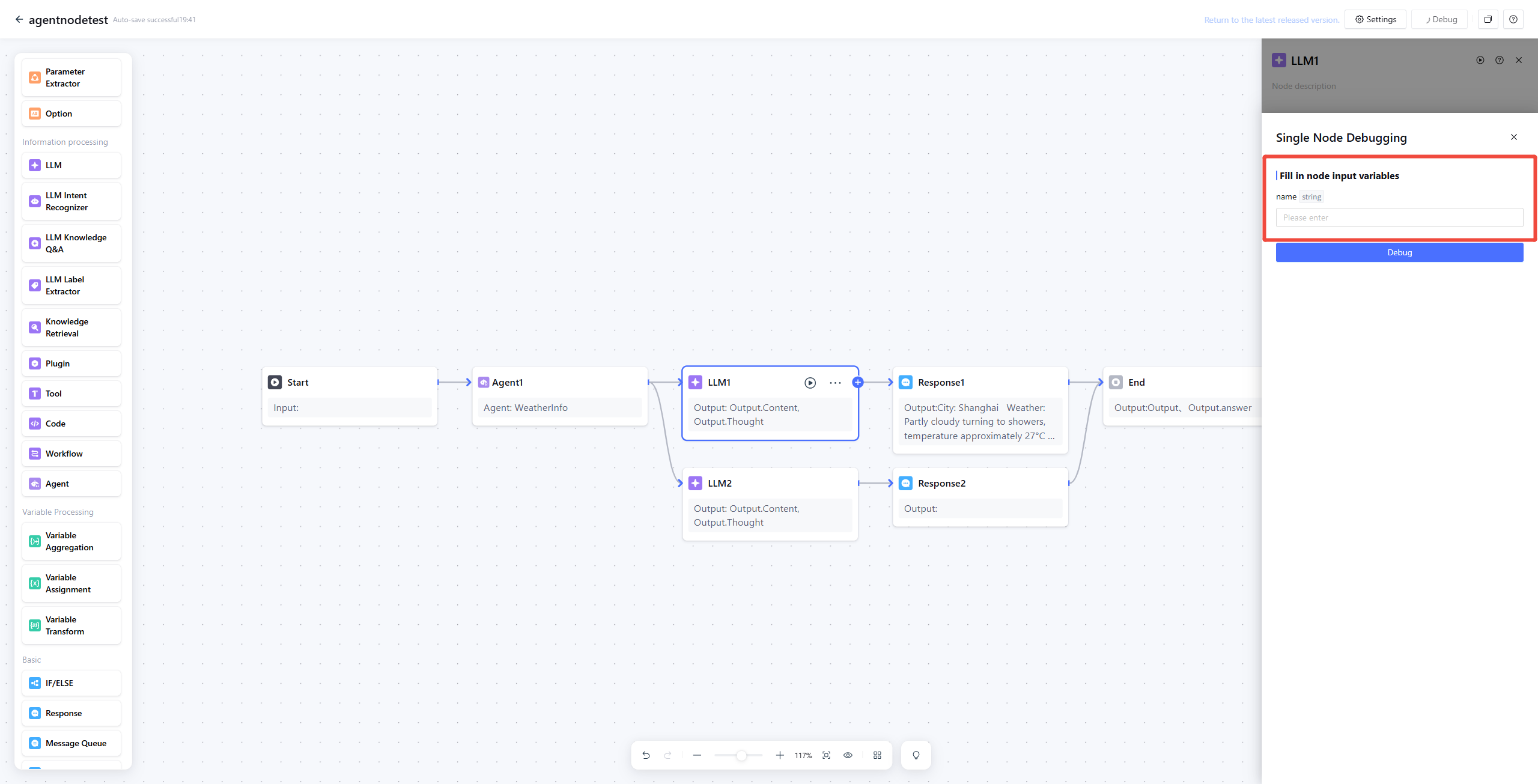Screen dimensions: 1538x784
Task: Click the zoom-in plus icon
Action: [x=780, y=755]
